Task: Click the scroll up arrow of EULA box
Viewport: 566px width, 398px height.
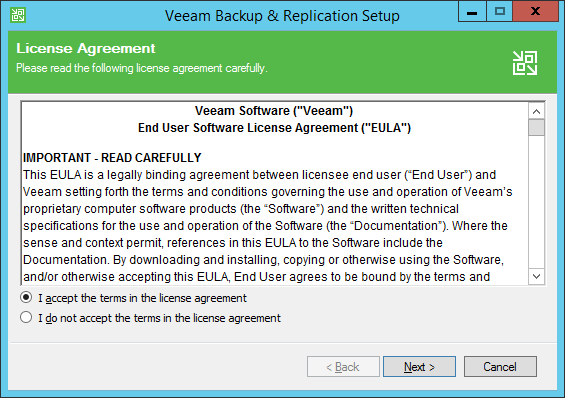Action: 536,111
